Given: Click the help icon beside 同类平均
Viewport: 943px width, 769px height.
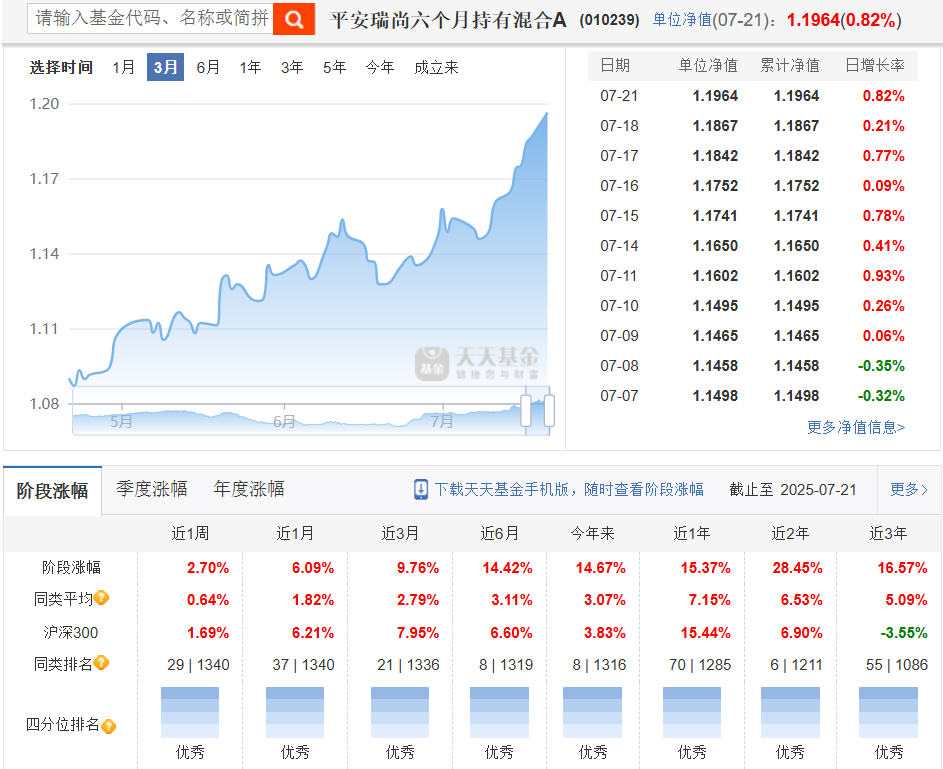Looking at the screenshot, I should pyautogui.click(x=102, y=598).
